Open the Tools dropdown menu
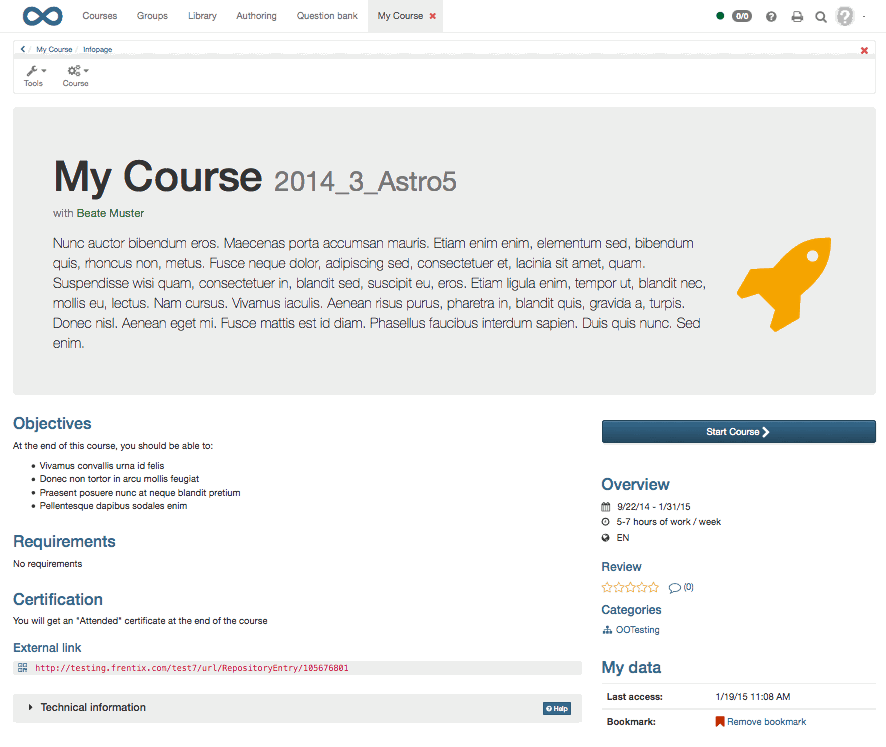The image size is (886, 747). 33,76
